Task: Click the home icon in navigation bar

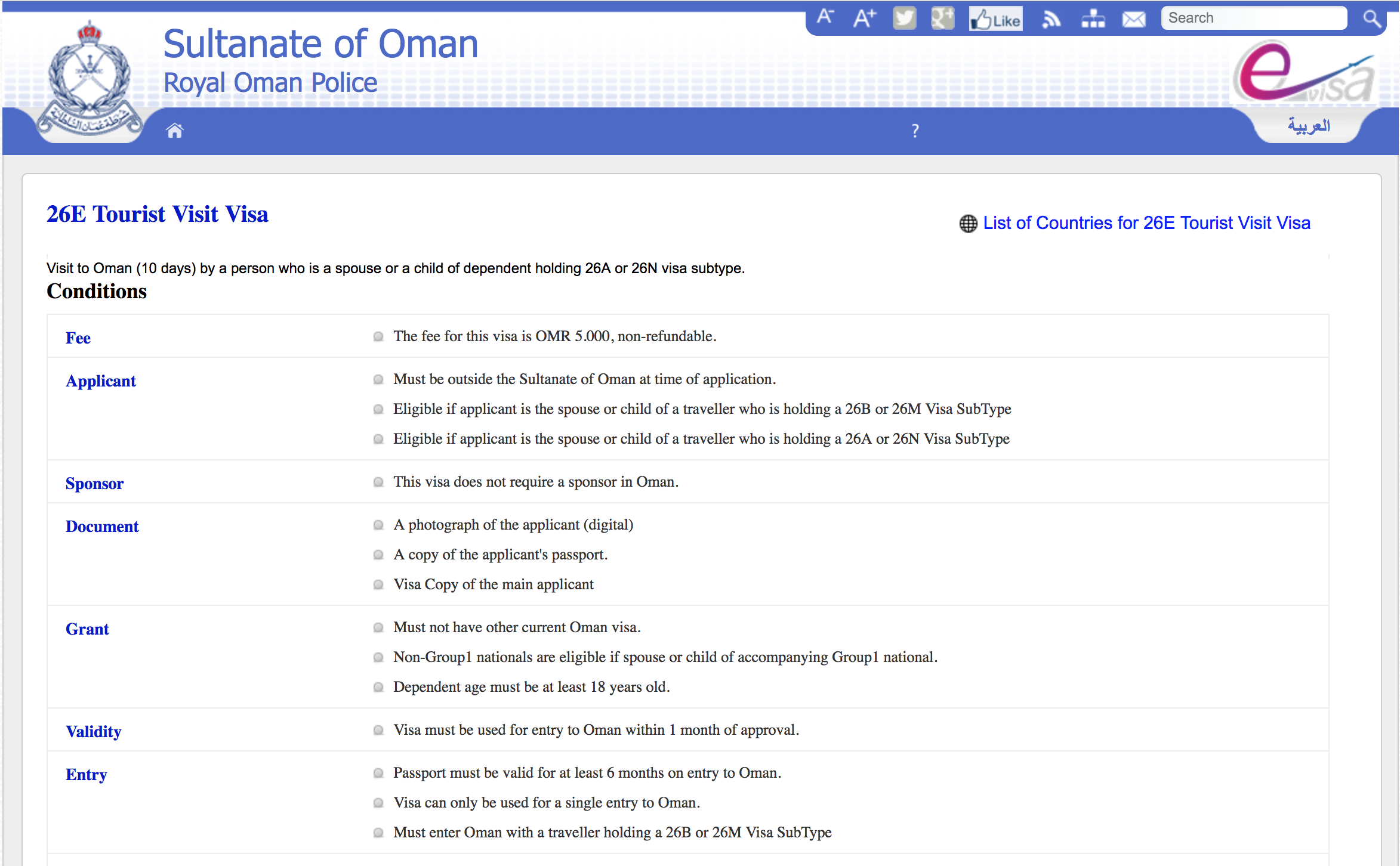Action: pyautogui.click(x=174, y=131)
